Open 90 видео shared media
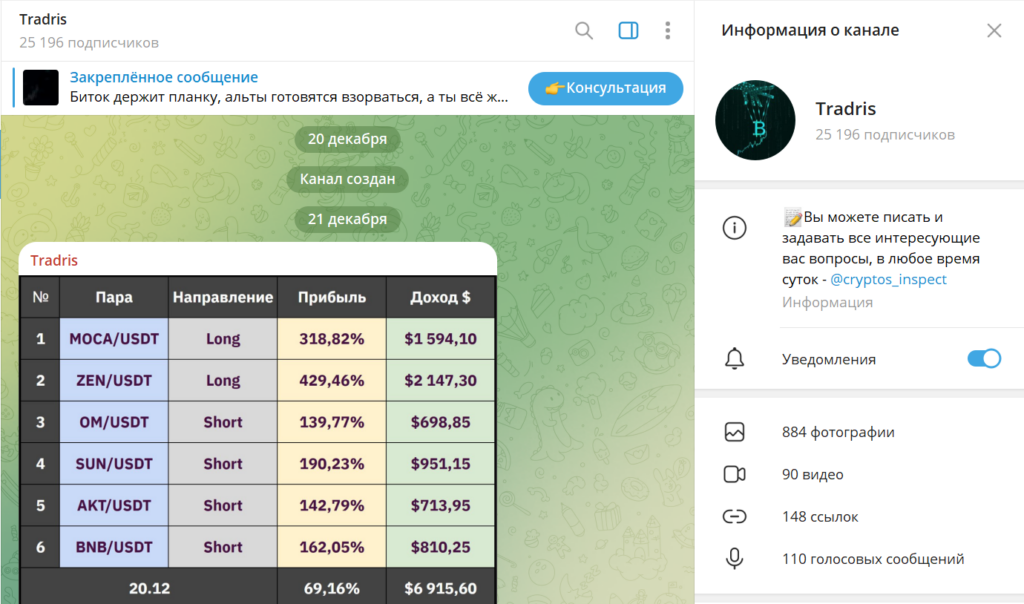The image size is (1024, 604). click(812, 475)
